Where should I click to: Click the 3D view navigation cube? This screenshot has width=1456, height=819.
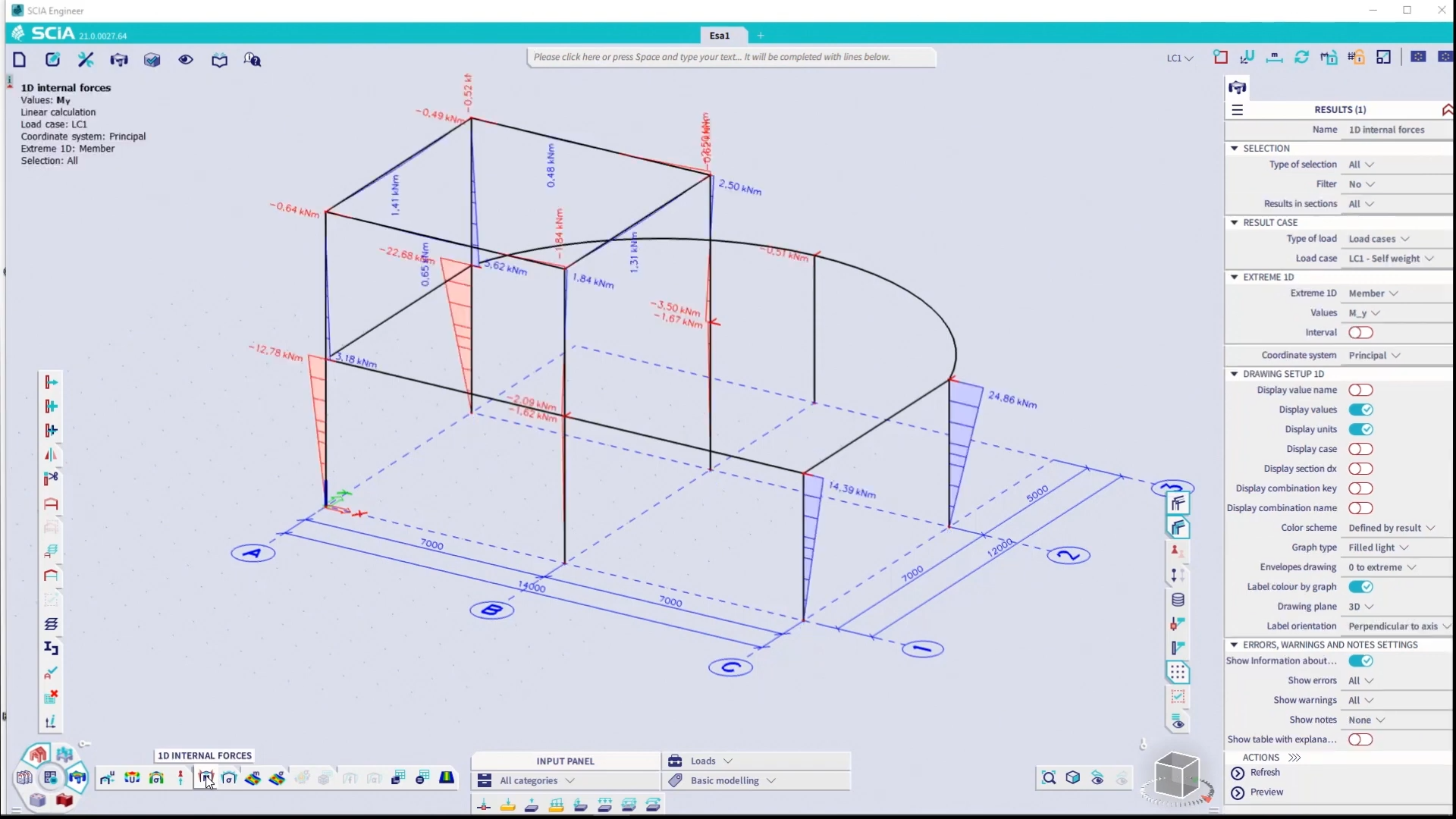(1176, 777)
